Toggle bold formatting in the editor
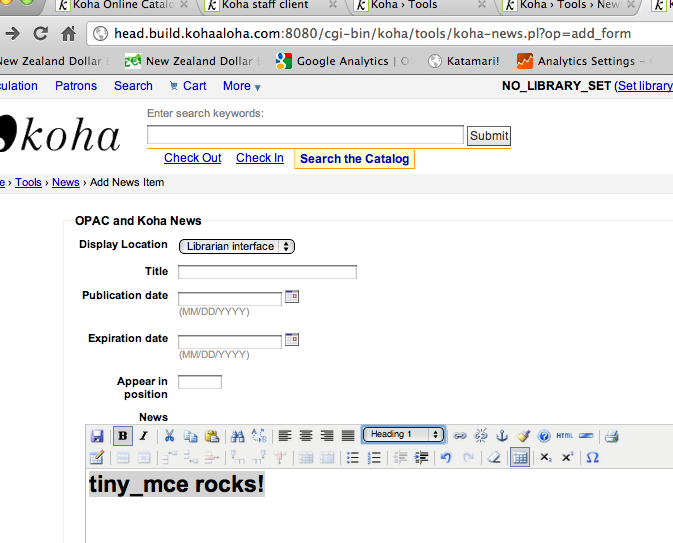The image size is (673, 543). 122,436
